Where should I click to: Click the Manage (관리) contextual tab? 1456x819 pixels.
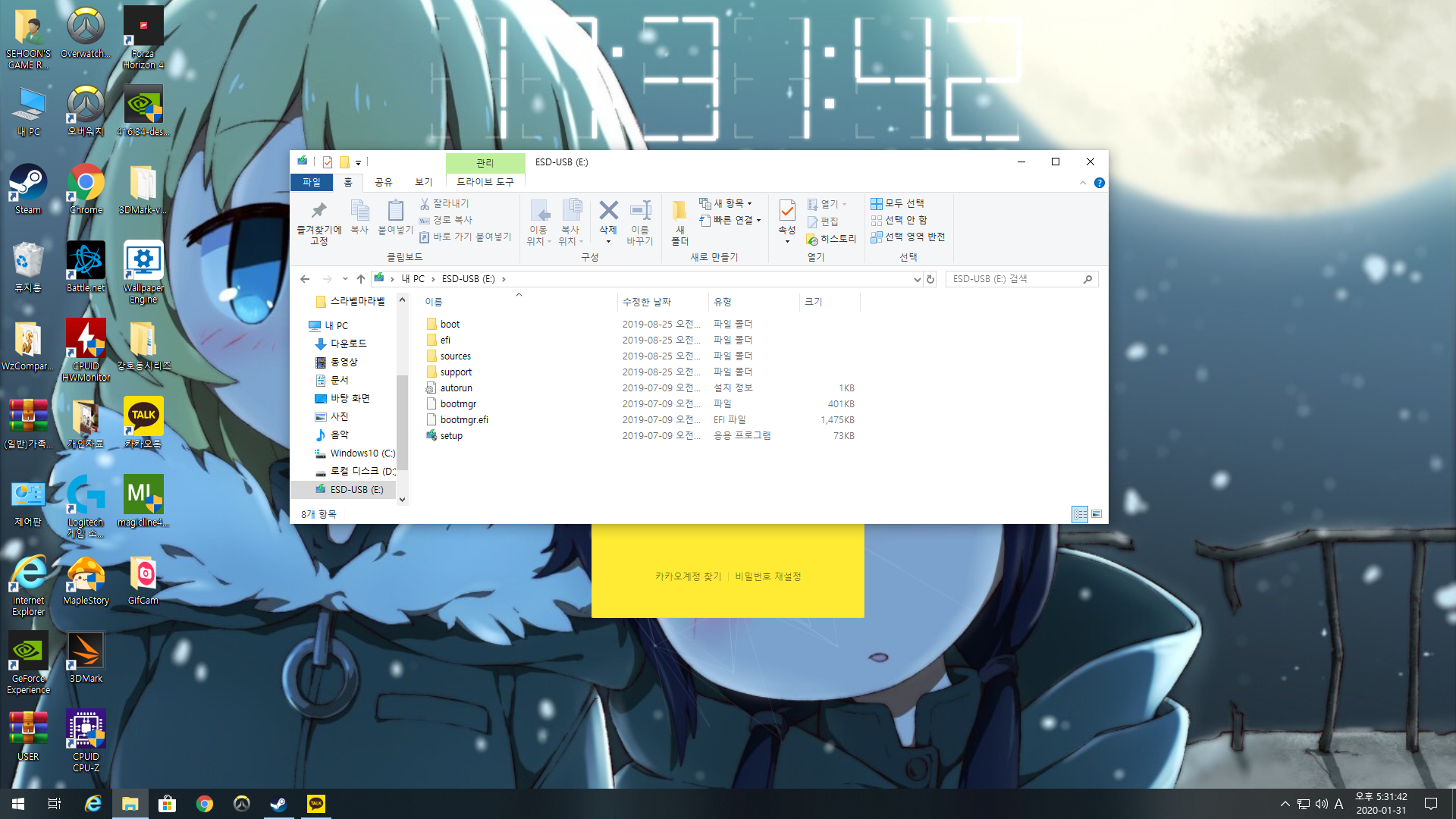(485, 163)
